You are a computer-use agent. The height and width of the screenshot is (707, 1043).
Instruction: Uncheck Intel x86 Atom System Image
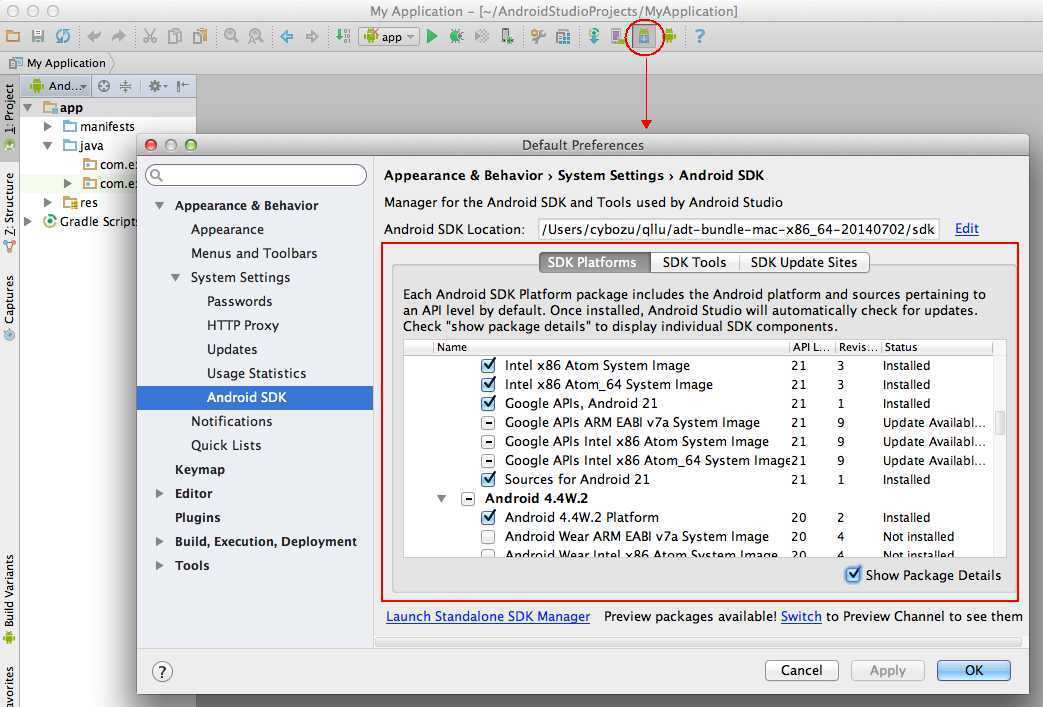click(x=488, y=365)
